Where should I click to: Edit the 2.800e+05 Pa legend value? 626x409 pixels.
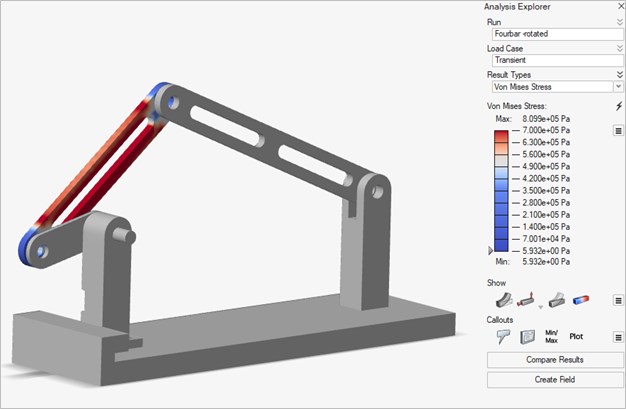coord(546,203)
